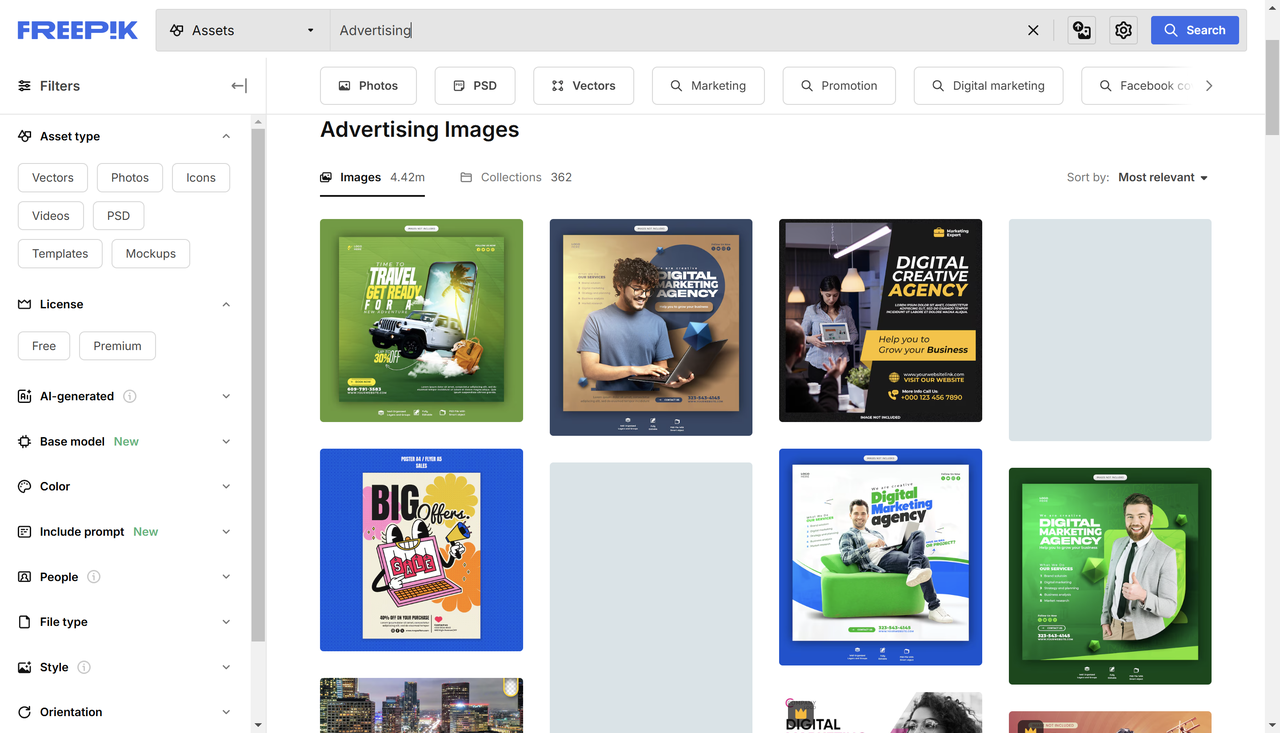1280x733 pixels.
Task: Click the Filters funnel icon
Action: [x=23, y=86]
